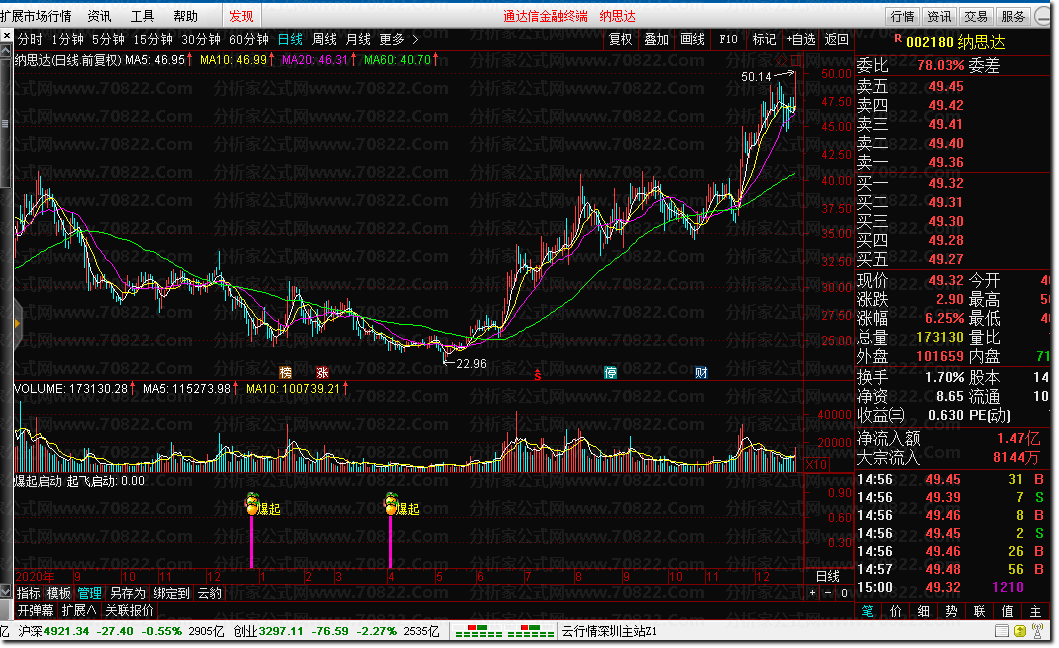Switch to the 分时 chart period
This screenshot has width=1059, height=648.
30,40
